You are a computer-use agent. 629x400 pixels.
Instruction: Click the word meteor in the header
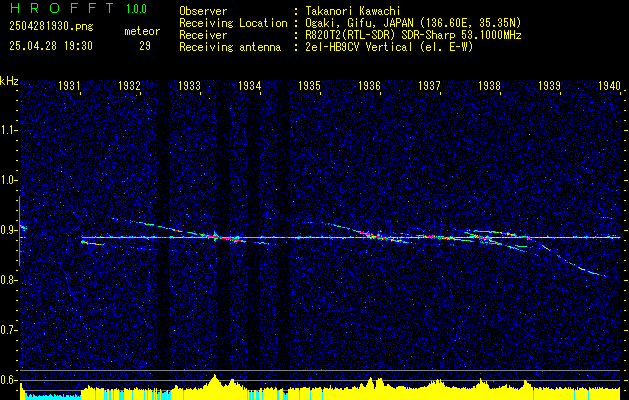tap(142, 31)
